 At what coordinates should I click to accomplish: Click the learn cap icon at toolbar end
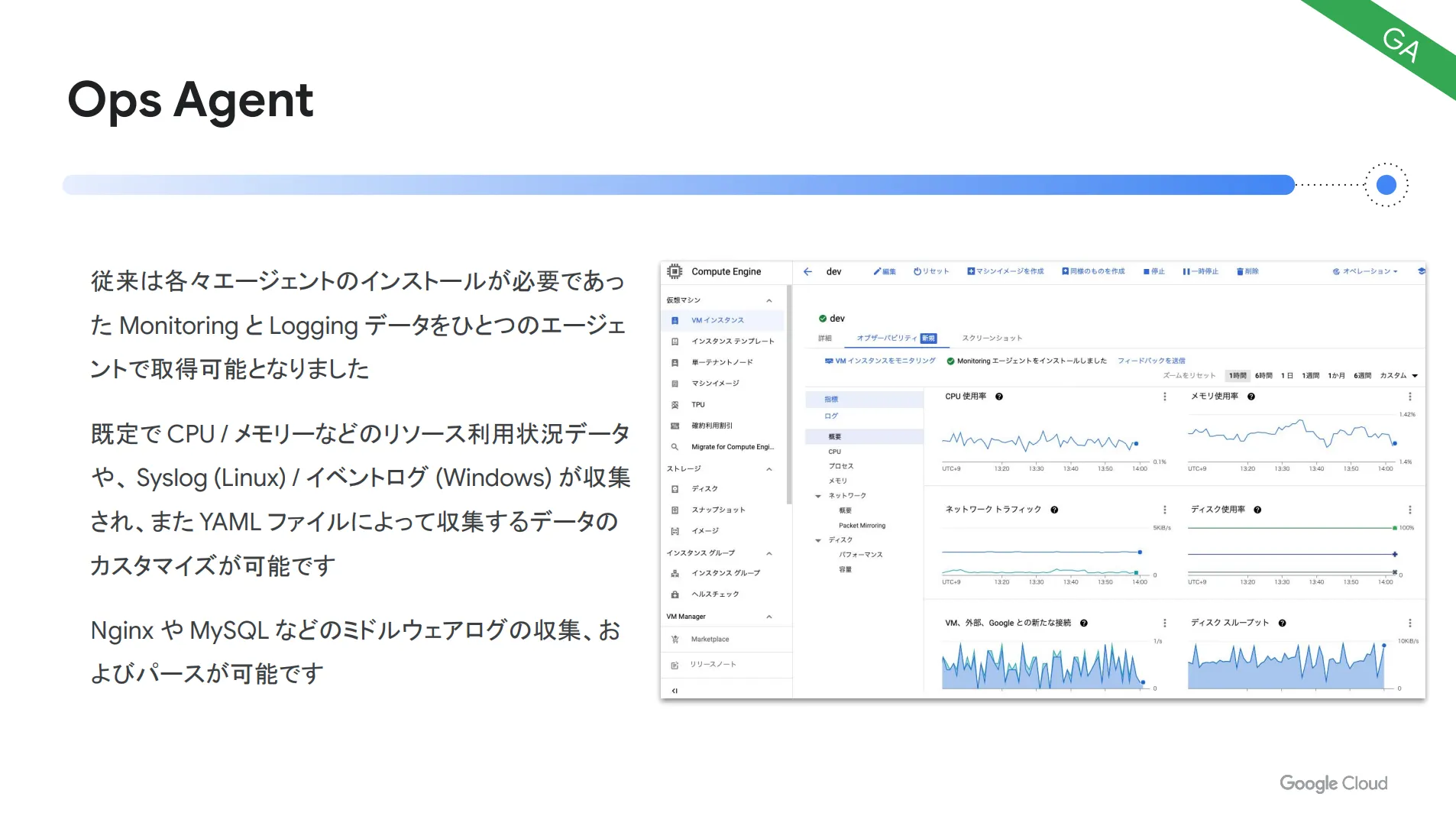tap(1421, 271)
